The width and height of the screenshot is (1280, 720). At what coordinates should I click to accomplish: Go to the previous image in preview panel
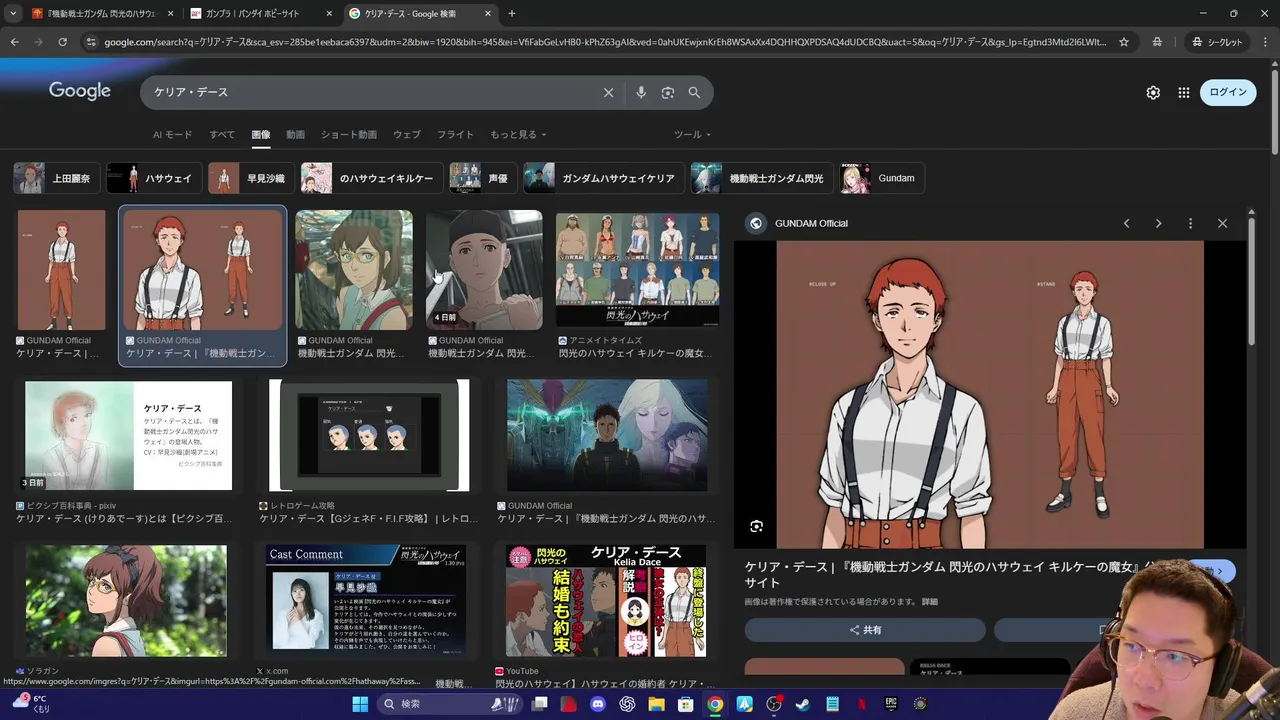[1126, 223]
